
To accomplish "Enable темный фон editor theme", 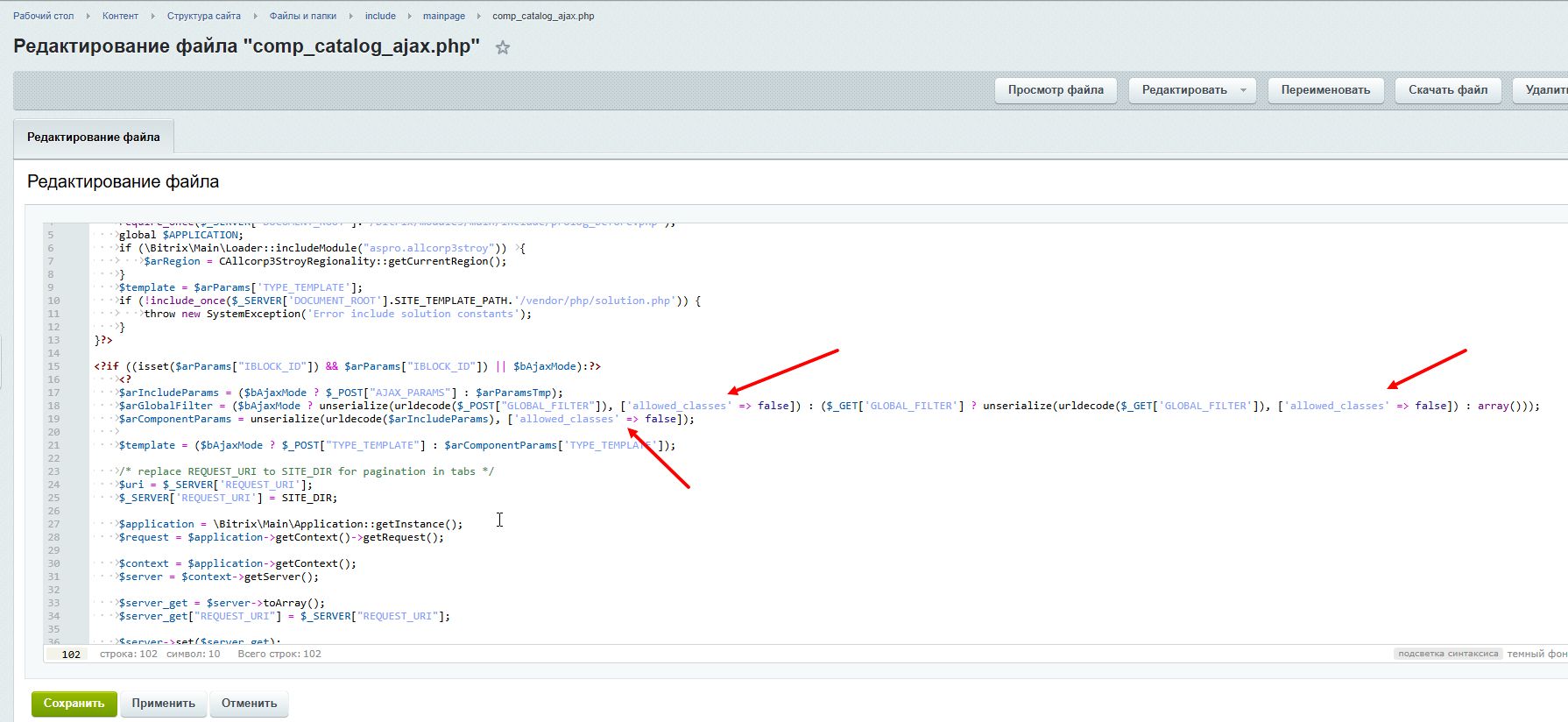I will tap(1536, 654).
